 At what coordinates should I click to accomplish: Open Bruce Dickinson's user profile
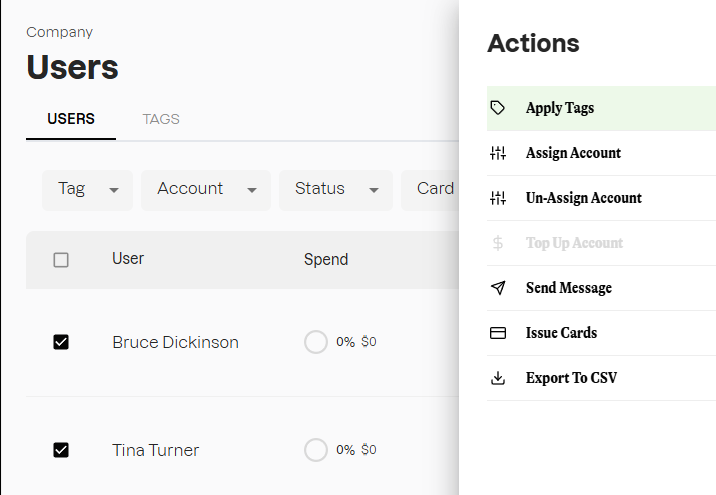click(175, 342)
